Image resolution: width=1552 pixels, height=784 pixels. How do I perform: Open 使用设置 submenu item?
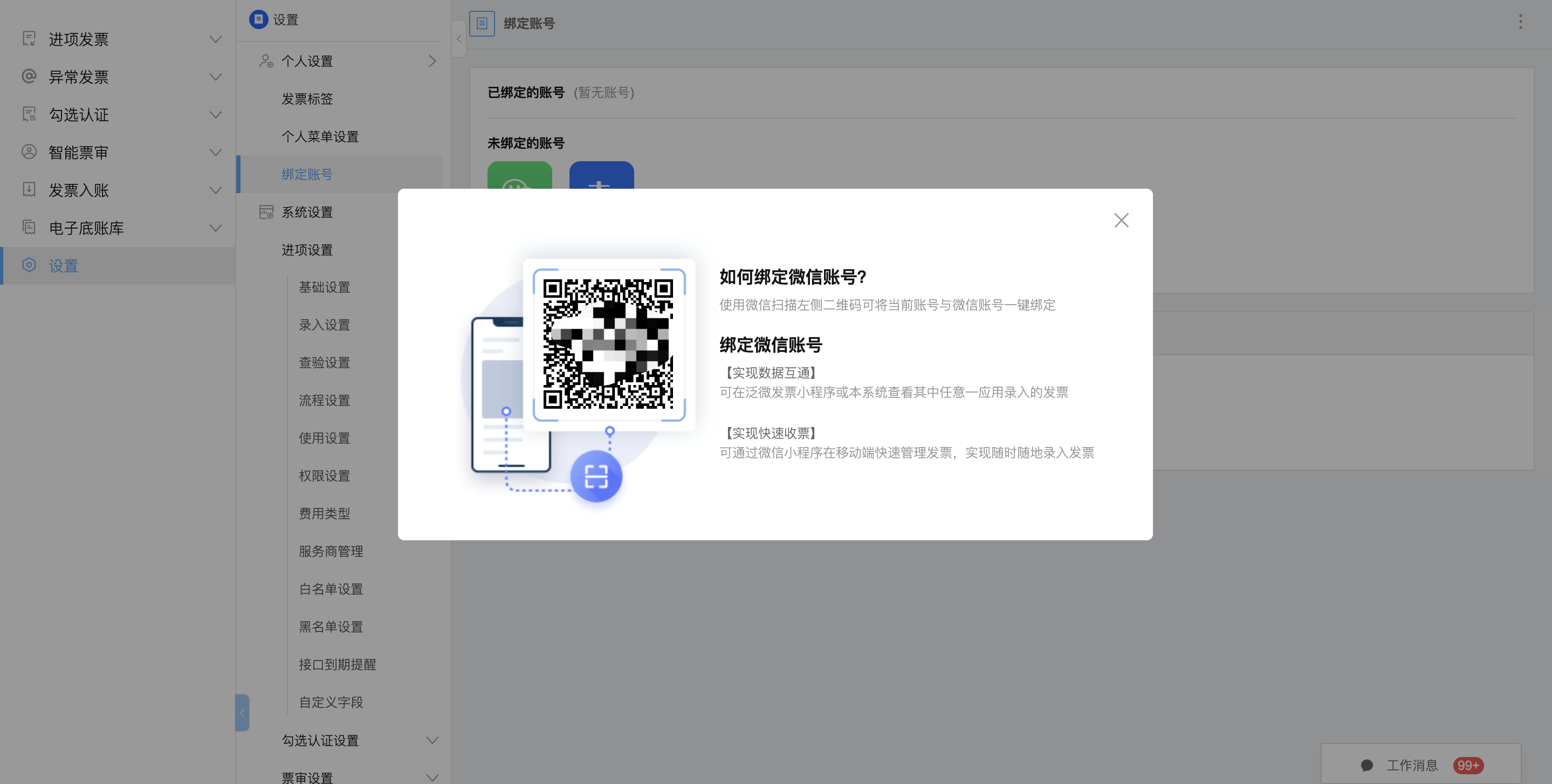tap(324, 438)
